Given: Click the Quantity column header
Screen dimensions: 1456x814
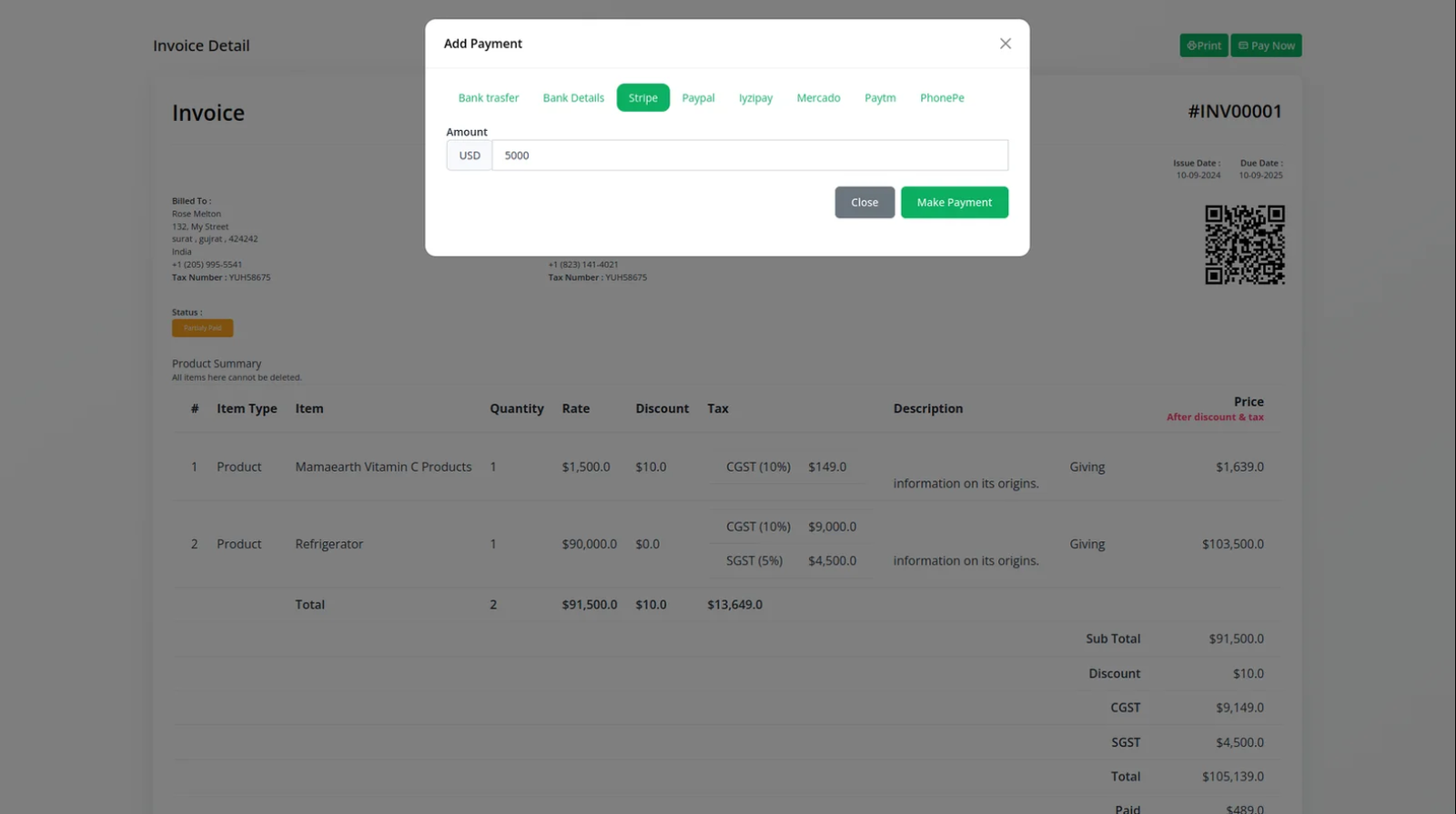Looking at the screenshot, I should [517, 408].
